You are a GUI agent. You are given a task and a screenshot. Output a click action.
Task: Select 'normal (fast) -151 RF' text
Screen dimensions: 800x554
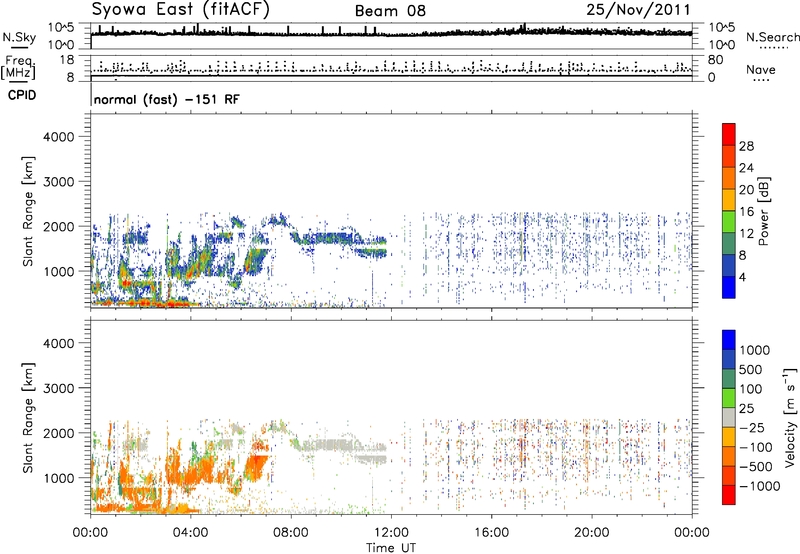tap(166, 99)
